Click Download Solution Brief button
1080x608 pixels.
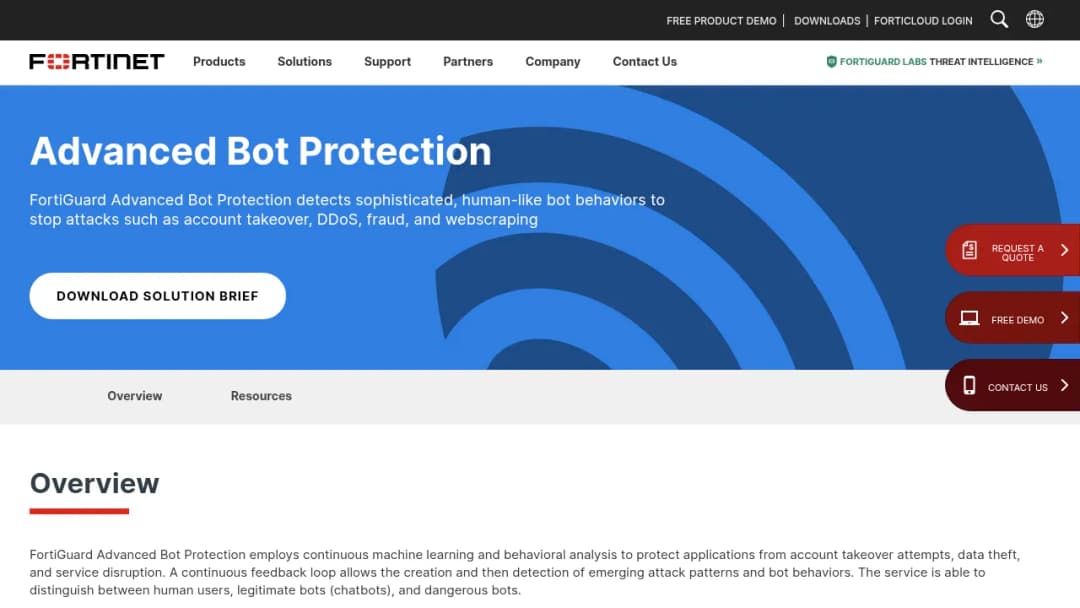click(x=158, y=296)
